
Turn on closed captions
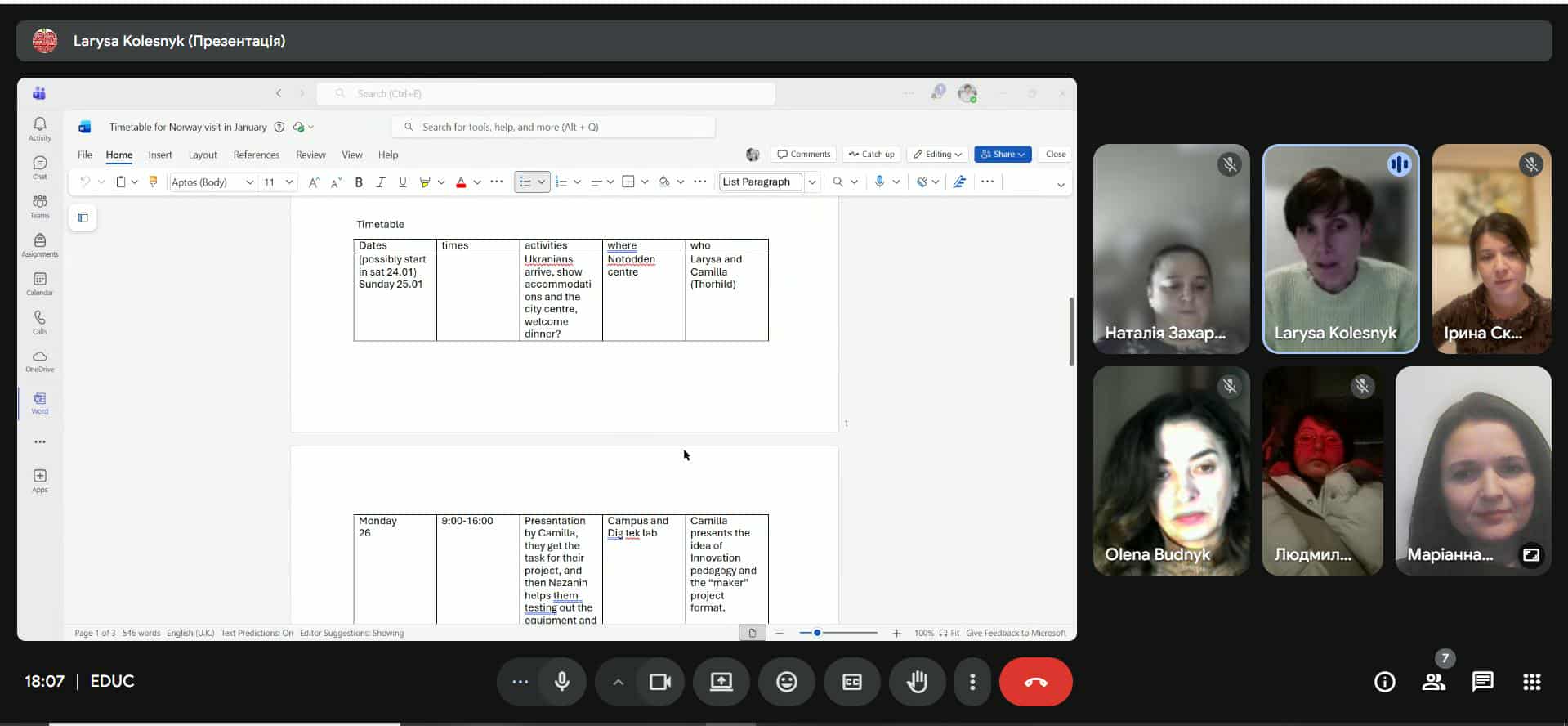851,682
